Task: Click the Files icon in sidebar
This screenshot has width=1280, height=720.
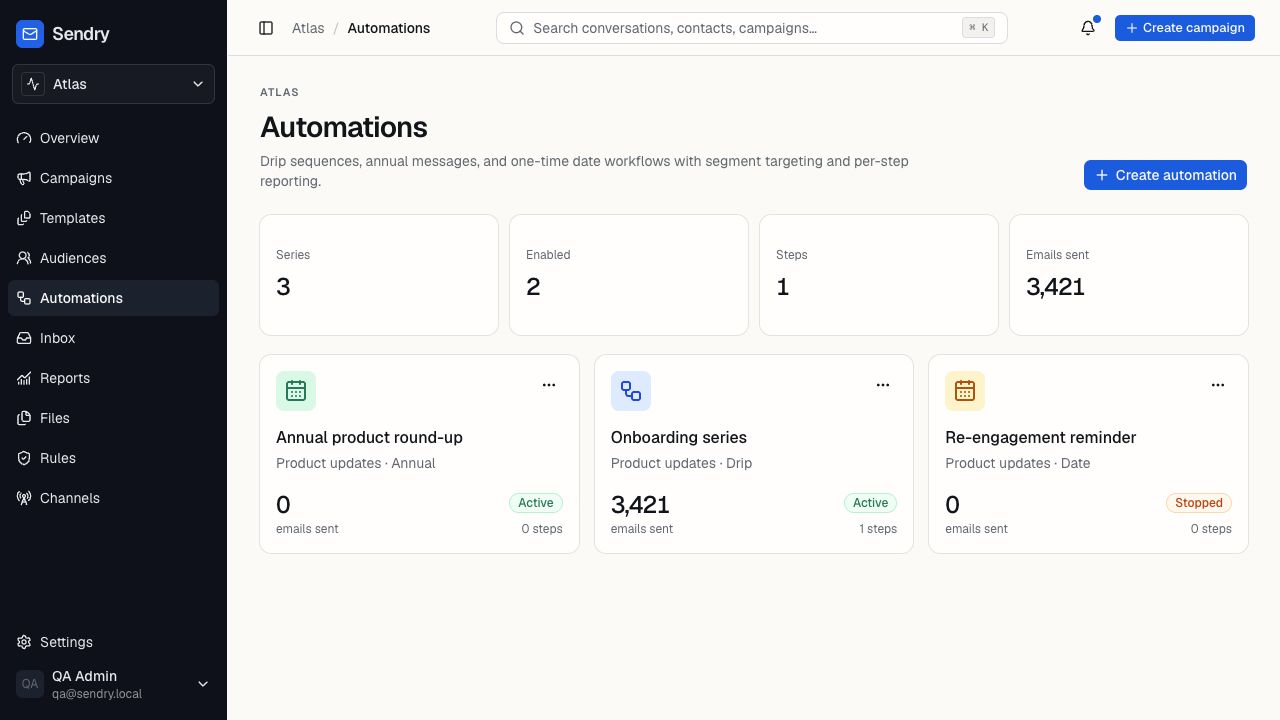Action: click(x=24, y=418)
